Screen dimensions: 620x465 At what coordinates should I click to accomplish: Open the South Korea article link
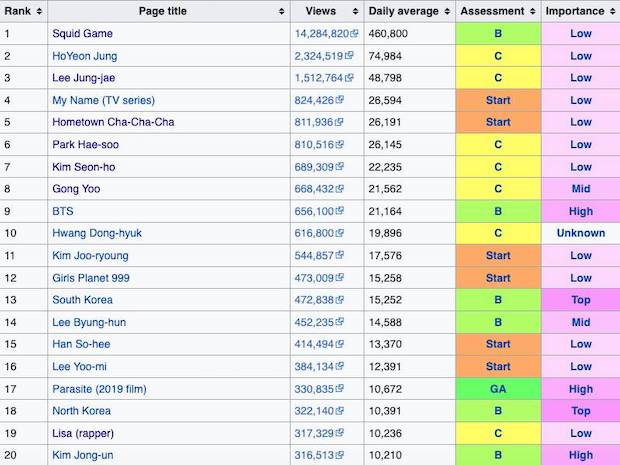coord(82,300)
